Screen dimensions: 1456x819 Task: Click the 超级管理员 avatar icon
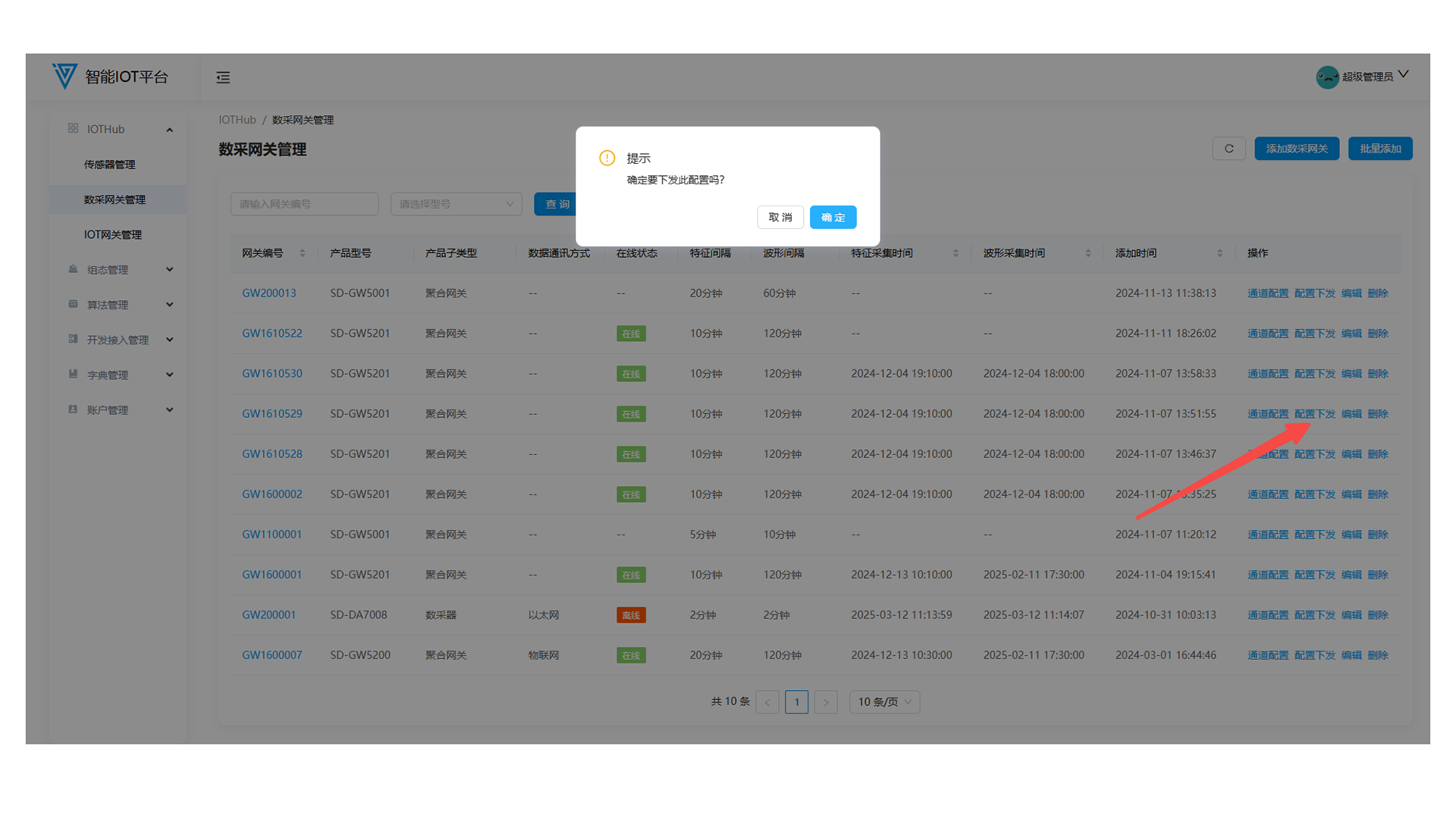point(1327,77)
